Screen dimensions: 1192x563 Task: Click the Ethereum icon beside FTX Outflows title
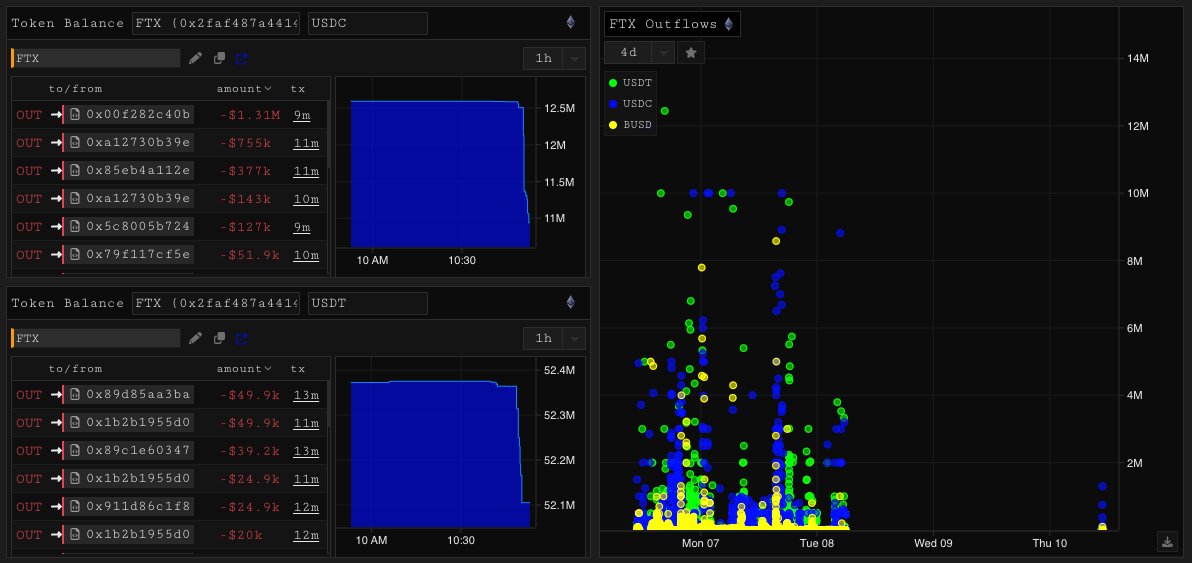728,24
